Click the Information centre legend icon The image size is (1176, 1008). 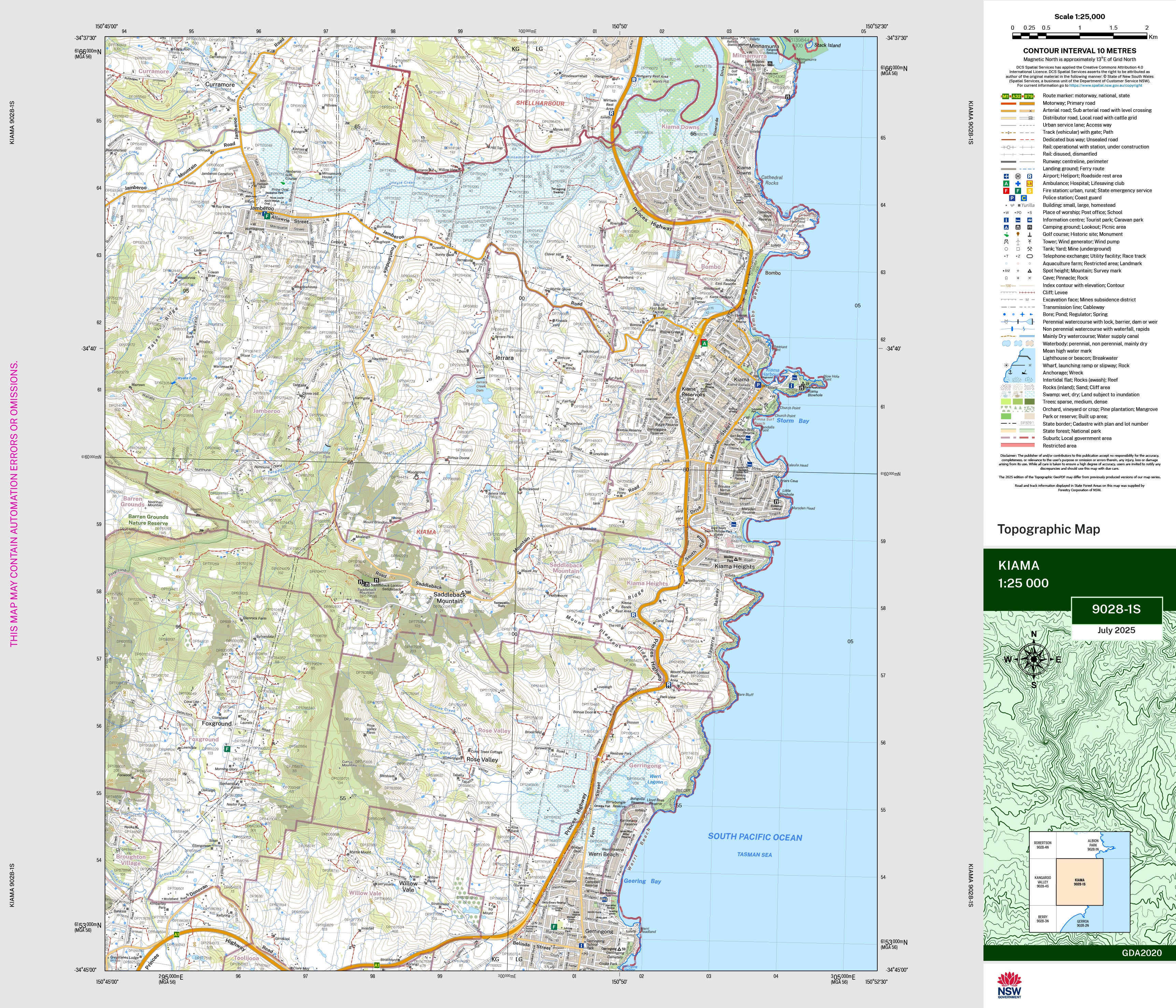[x=1006, y=220]
